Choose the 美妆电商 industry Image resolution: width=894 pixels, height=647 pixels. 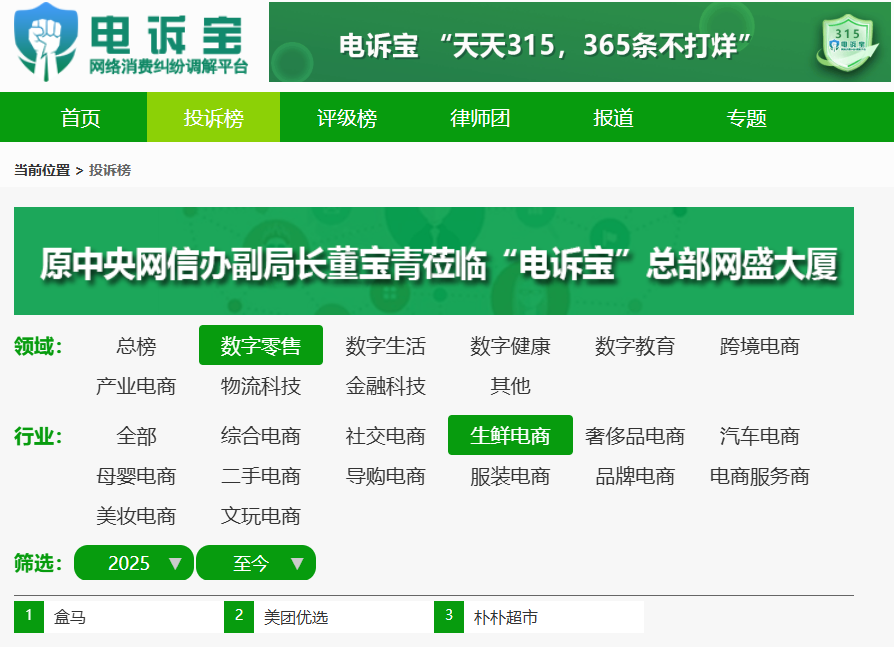coord(136,516)
